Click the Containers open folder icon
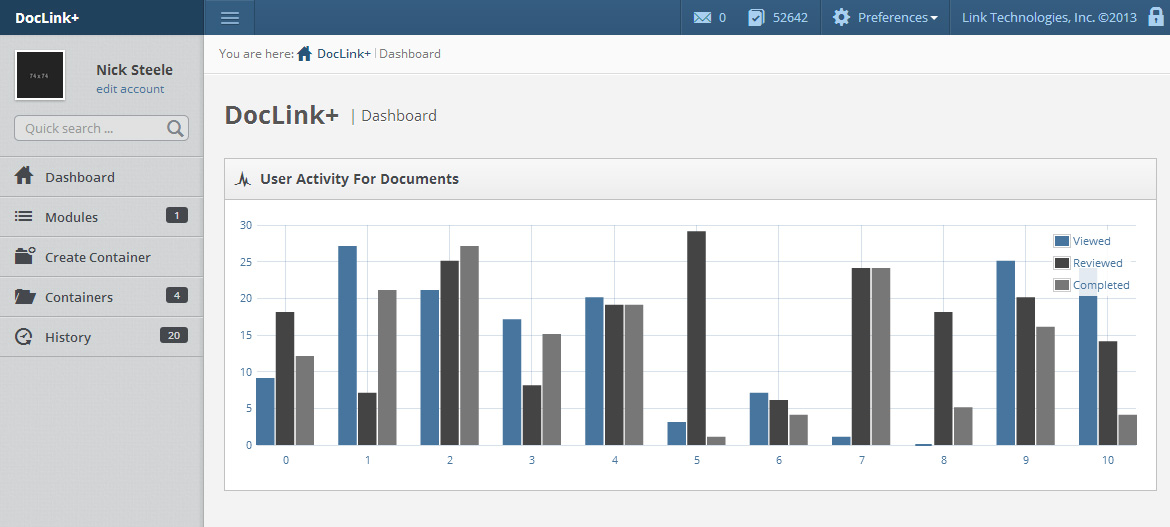1170x527 pixels. [x=25, y=296]
